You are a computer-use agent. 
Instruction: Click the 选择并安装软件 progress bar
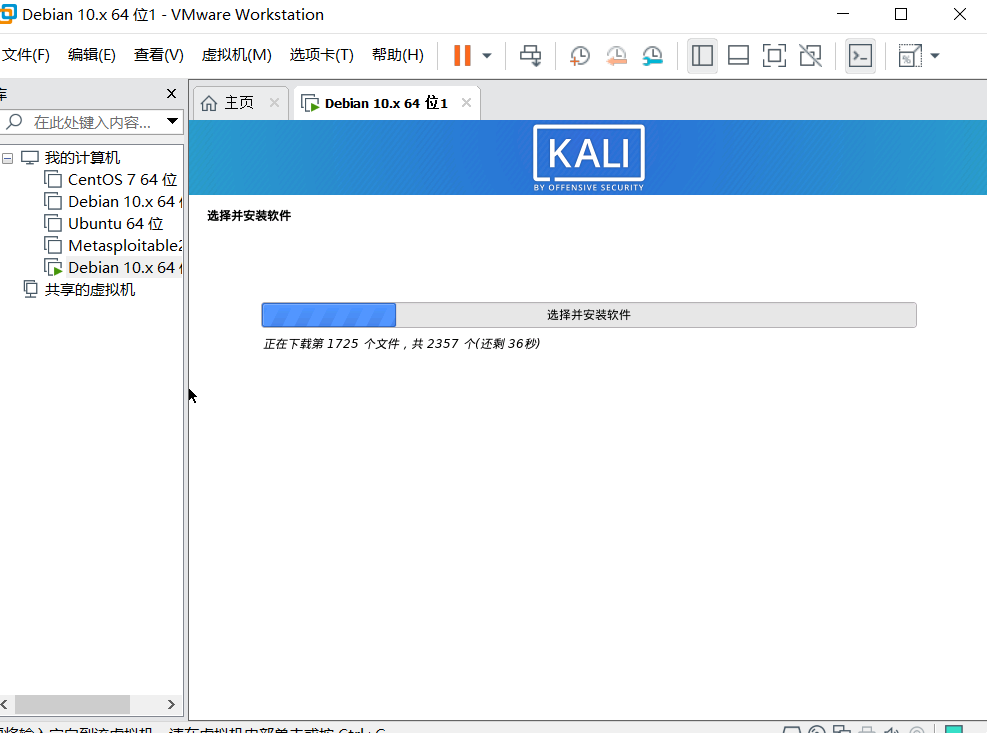click(589, 315)
